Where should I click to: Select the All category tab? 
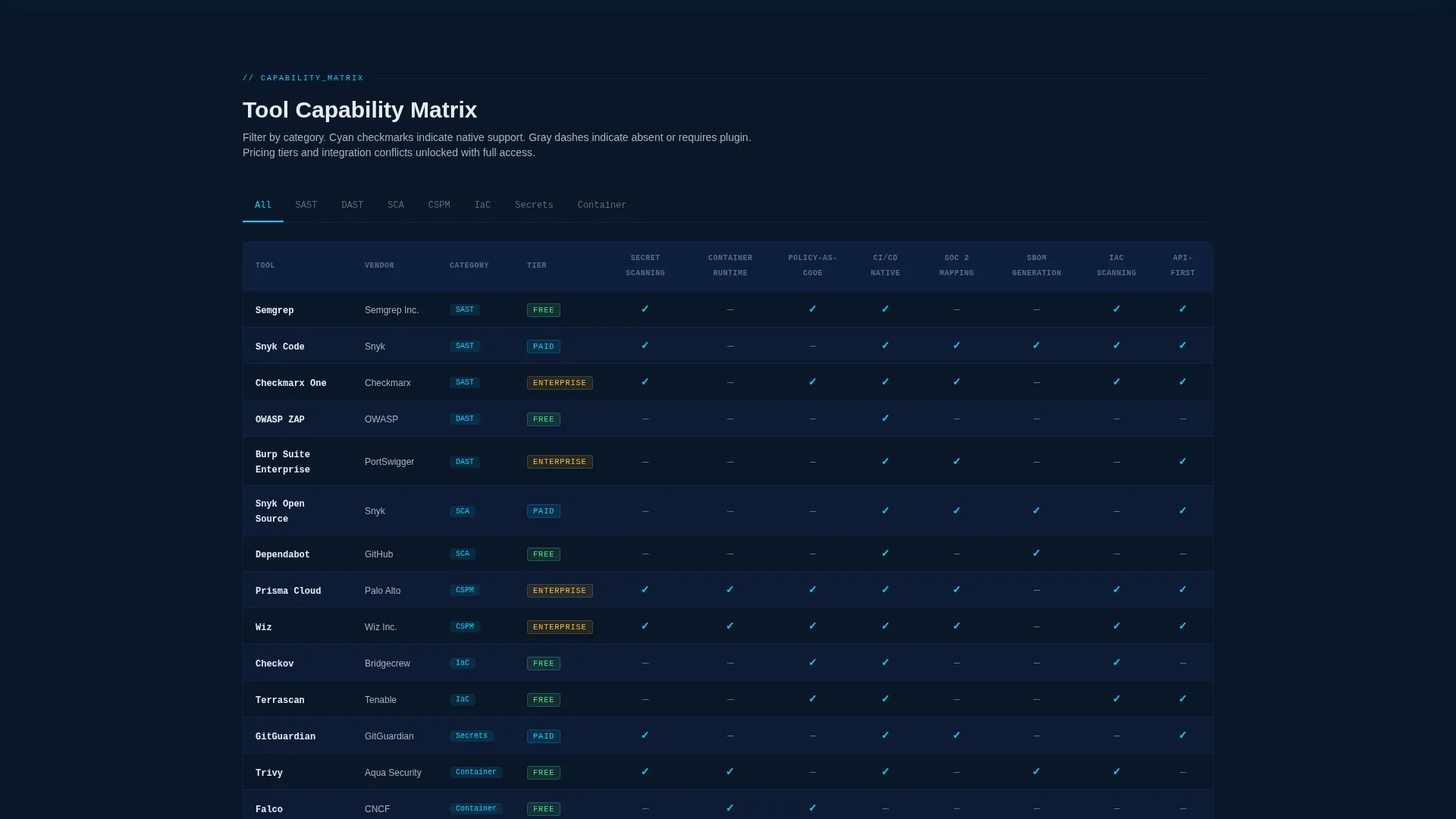(263, 205)
